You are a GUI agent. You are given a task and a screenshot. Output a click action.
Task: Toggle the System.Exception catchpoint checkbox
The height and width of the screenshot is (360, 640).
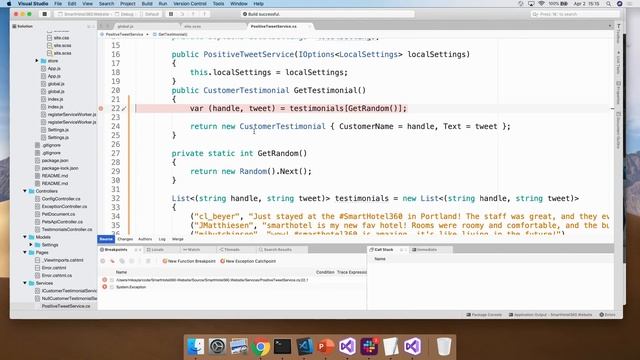(x=112, y=287)
